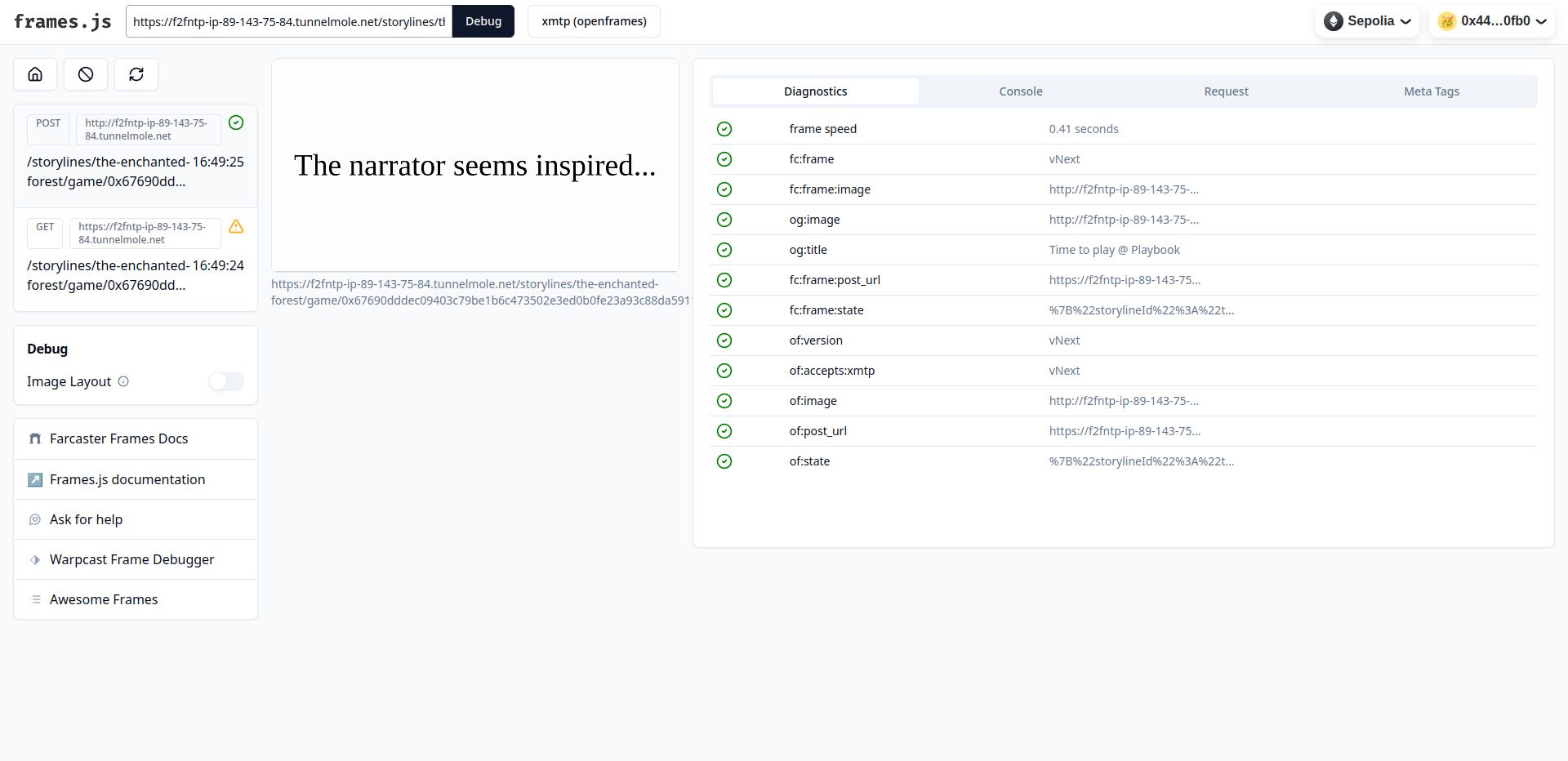Click the yellow warning icon on GET request
Viewport: 1568px width, 761px height.
tap(236, 226)
